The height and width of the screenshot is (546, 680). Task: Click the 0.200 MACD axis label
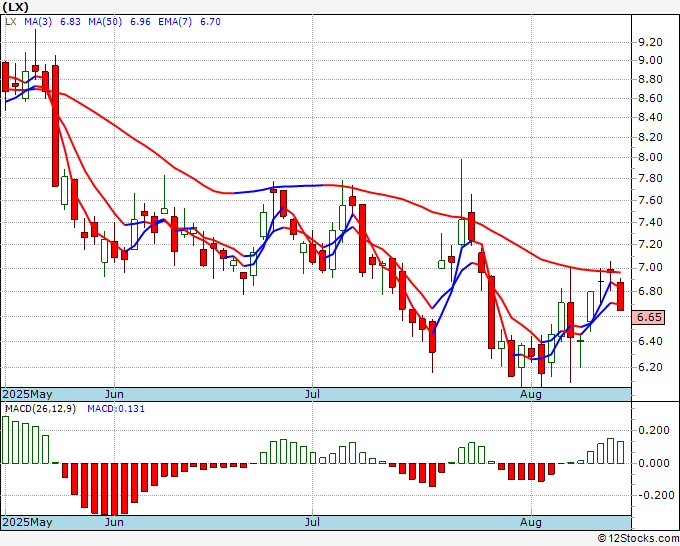[x=654, y=430]
